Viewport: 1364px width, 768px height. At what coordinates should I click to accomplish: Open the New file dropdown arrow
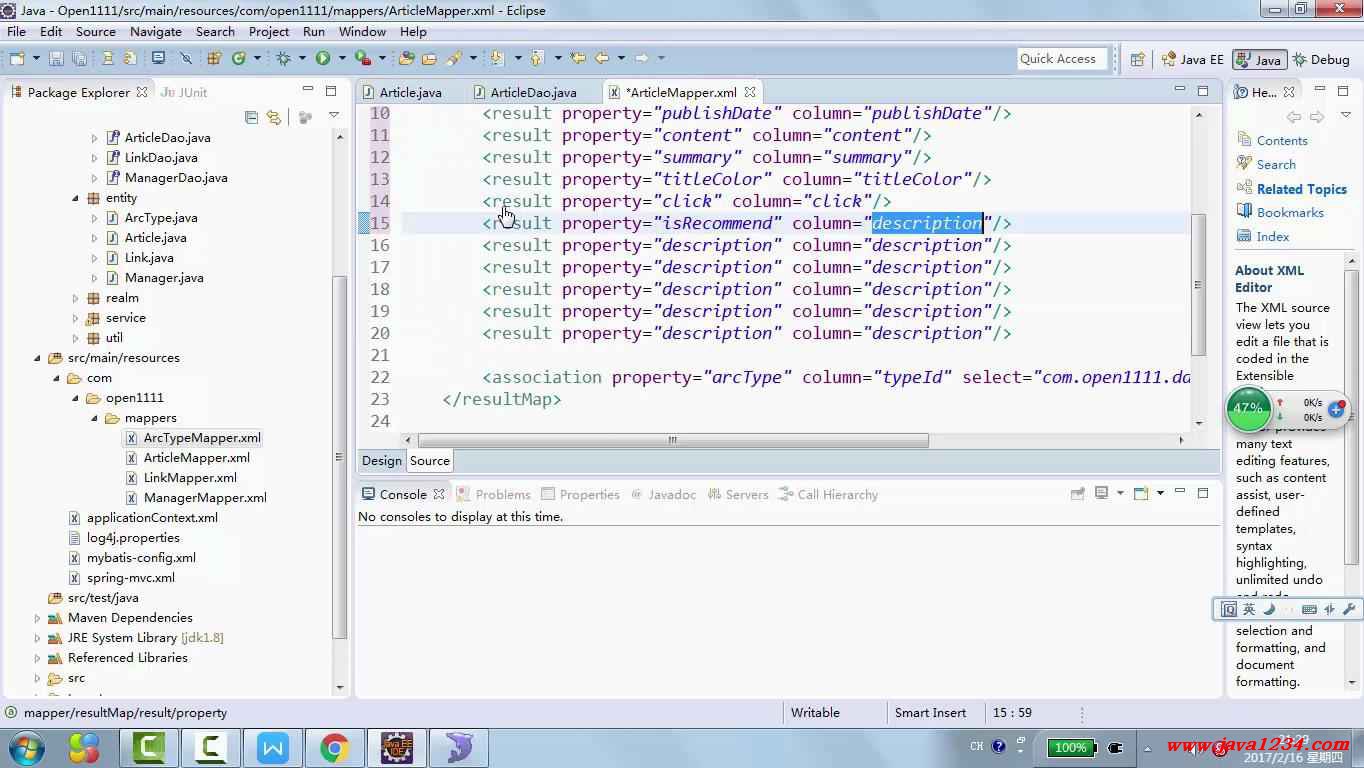36,59
